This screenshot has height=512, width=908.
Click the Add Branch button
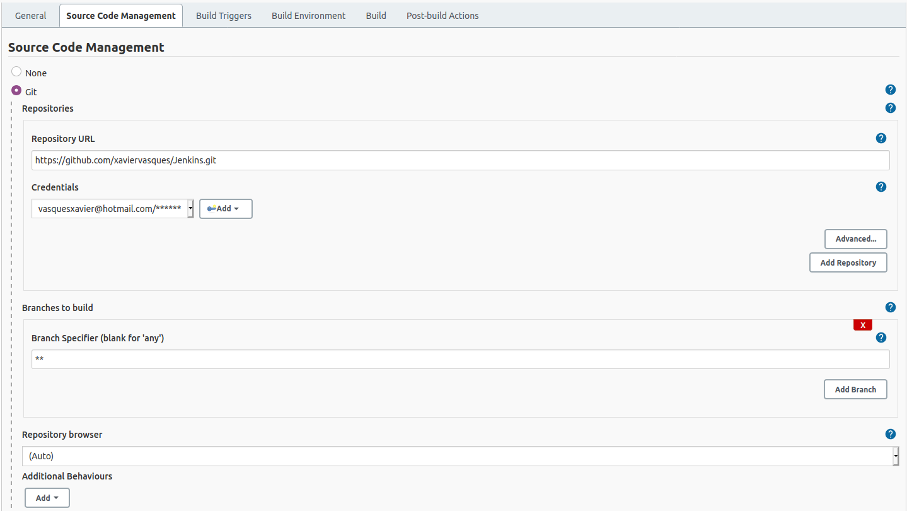855,389
